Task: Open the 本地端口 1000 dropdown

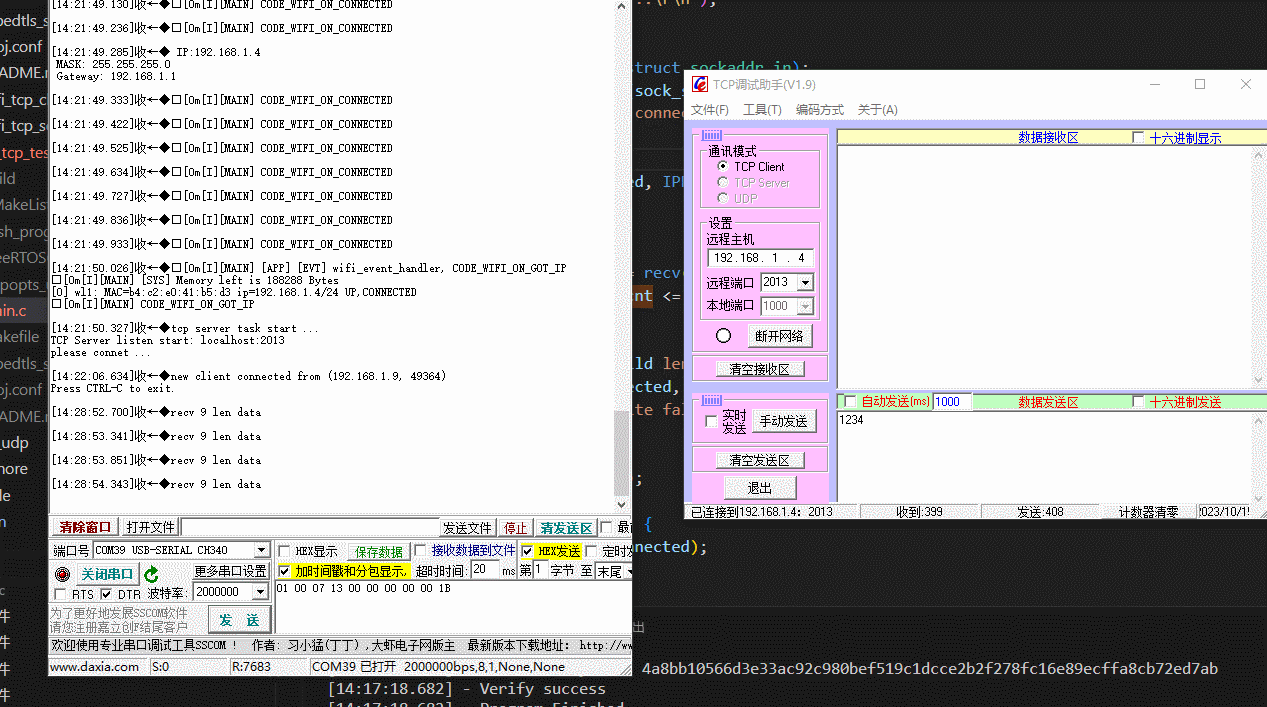Action: (805, 306)
